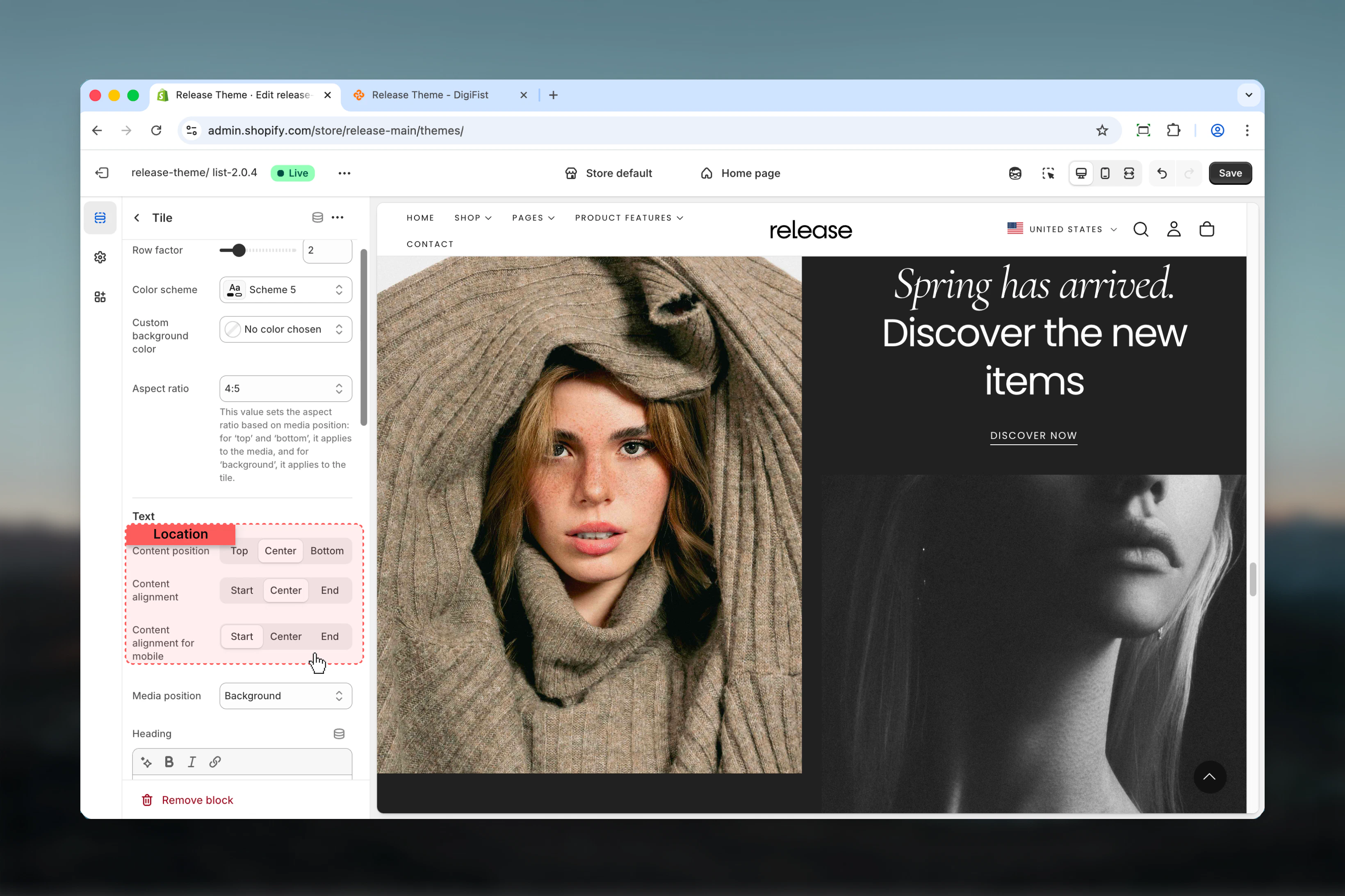Expand the PAGES menu in preview
Viewport: 1345px width, 896px height.
point(533,218)
